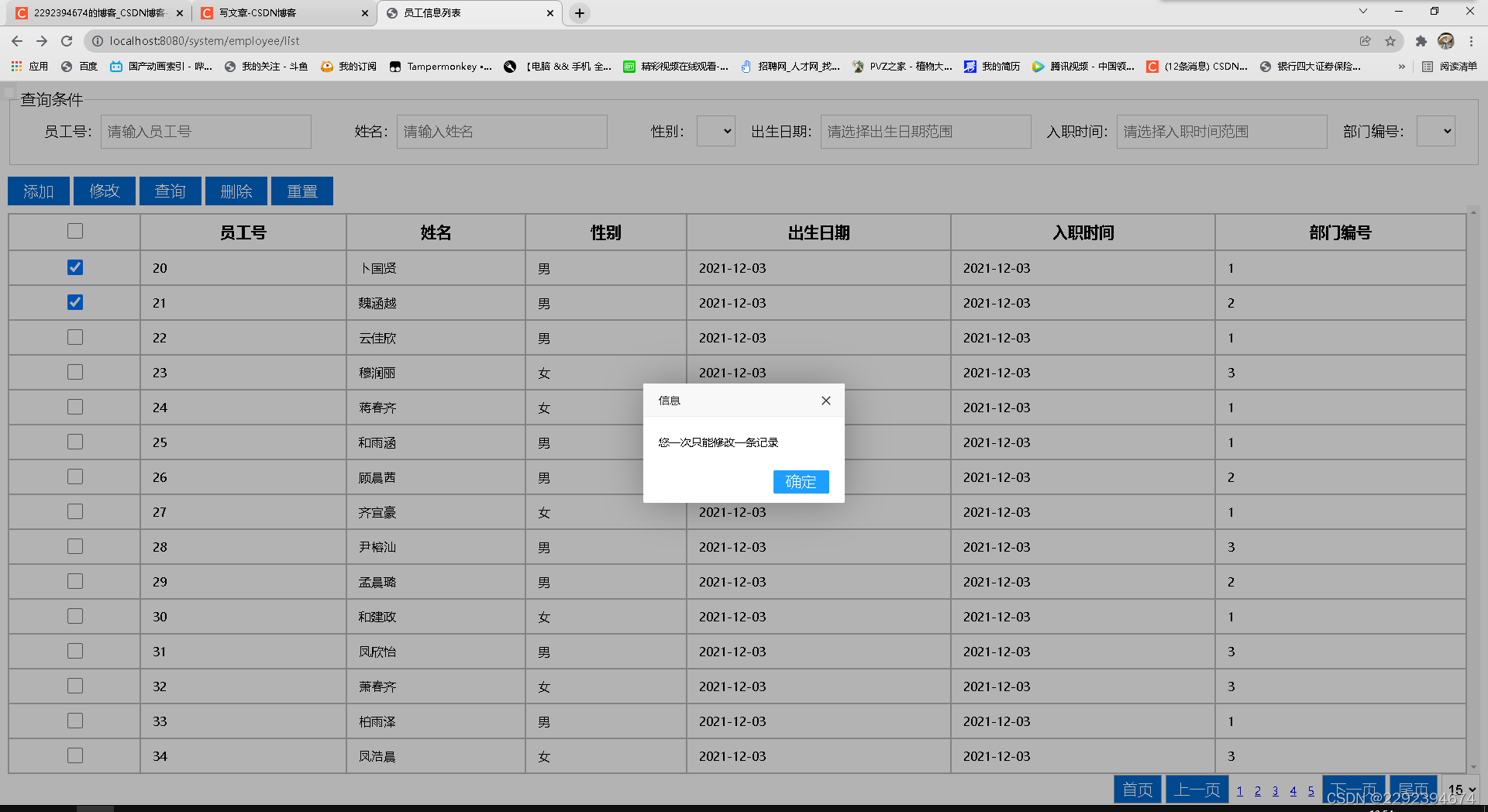Image resolution: width=1488 pixels, height=812 pixels.
Task: Check the row for employee 25
Action: tap(75, 442)
